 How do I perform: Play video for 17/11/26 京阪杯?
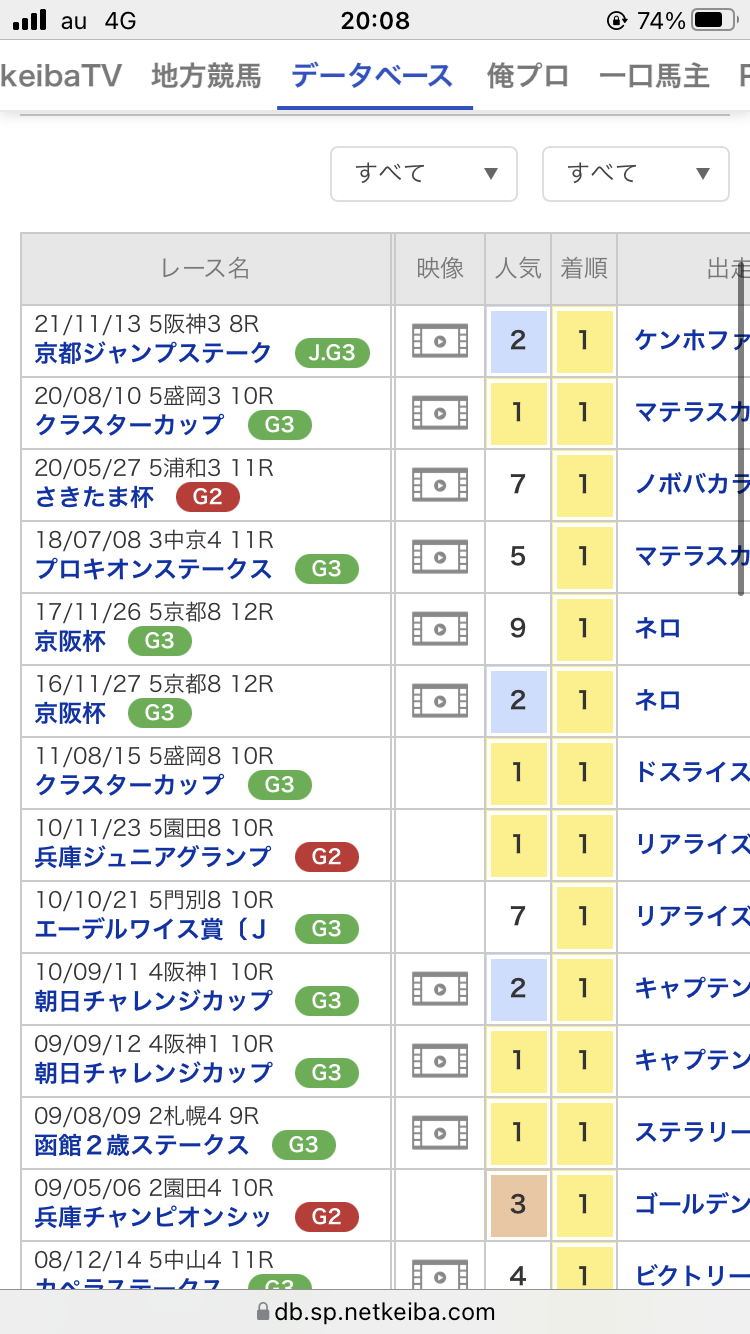click(x=439, y=629)
